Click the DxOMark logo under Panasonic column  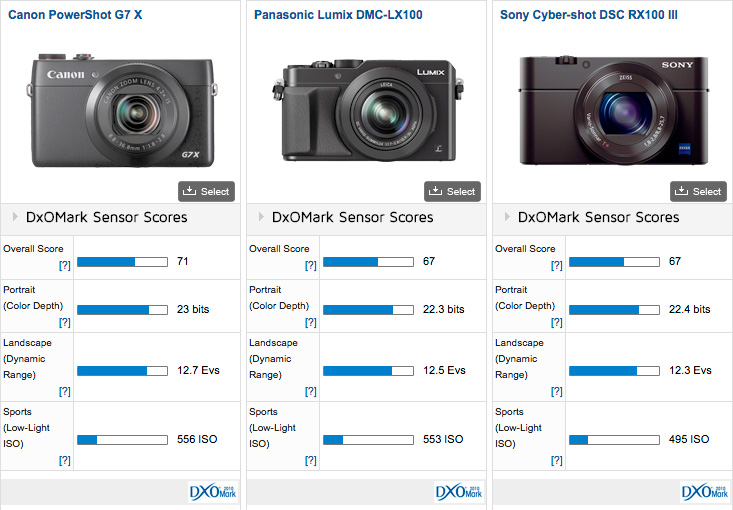(459, 492)
